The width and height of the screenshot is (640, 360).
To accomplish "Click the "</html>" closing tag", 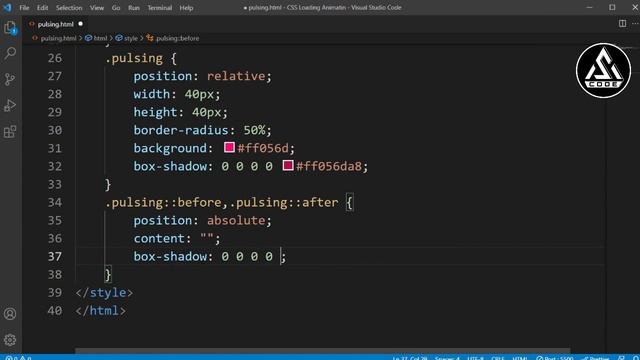I will [100, 311].
